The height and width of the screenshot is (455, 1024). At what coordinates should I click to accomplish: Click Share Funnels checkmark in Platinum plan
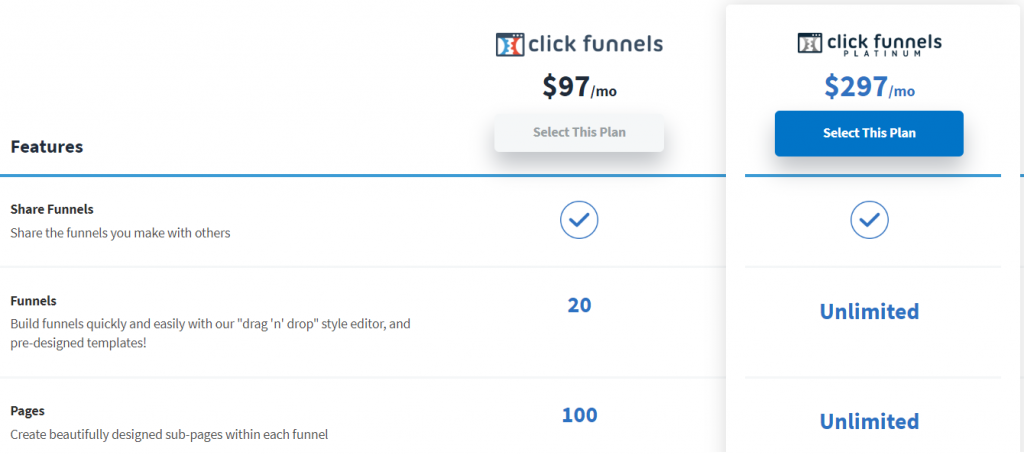point(869,221)
